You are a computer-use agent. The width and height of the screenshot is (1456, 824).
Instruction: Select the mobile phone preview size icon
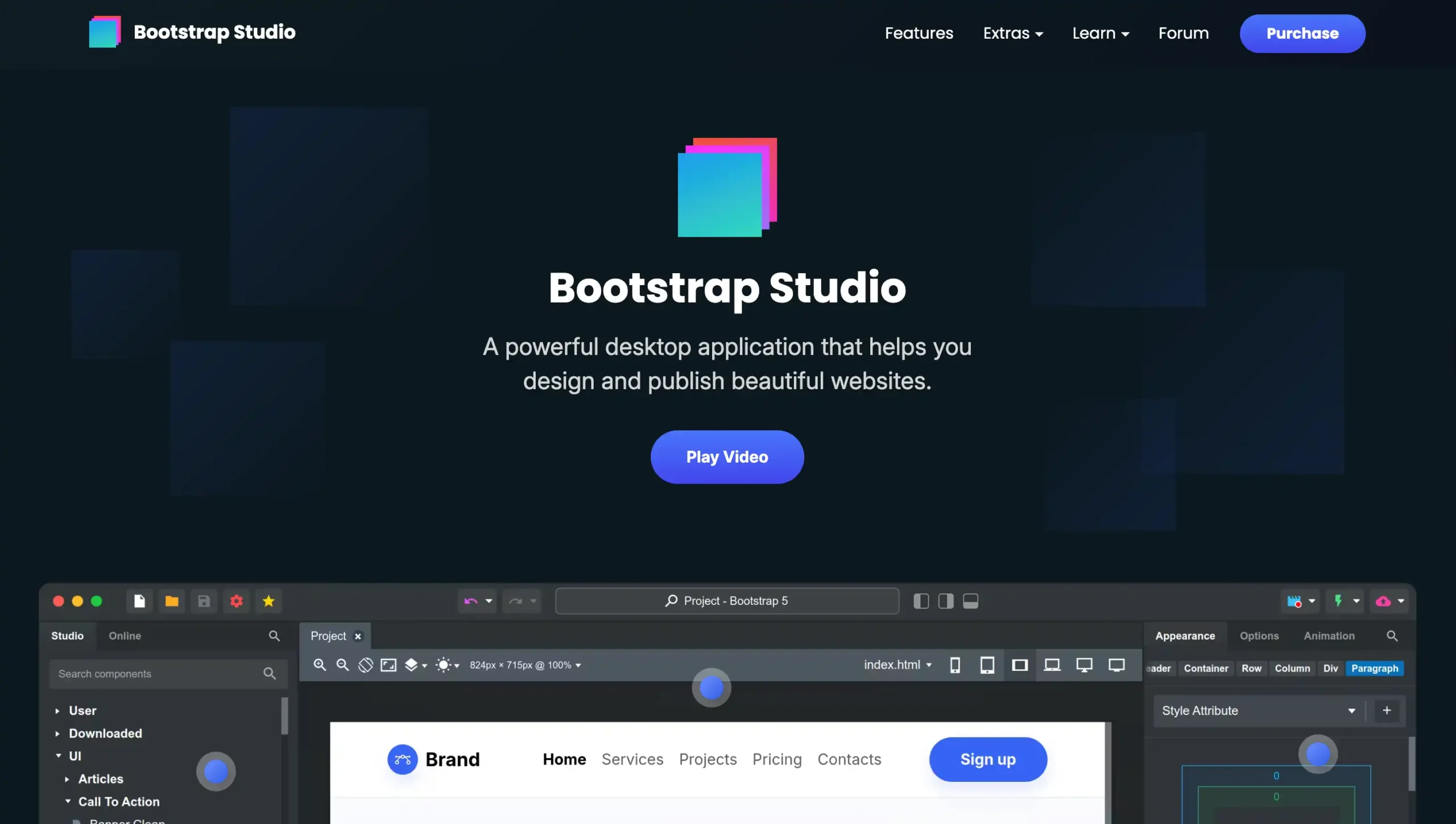point(955,665)
